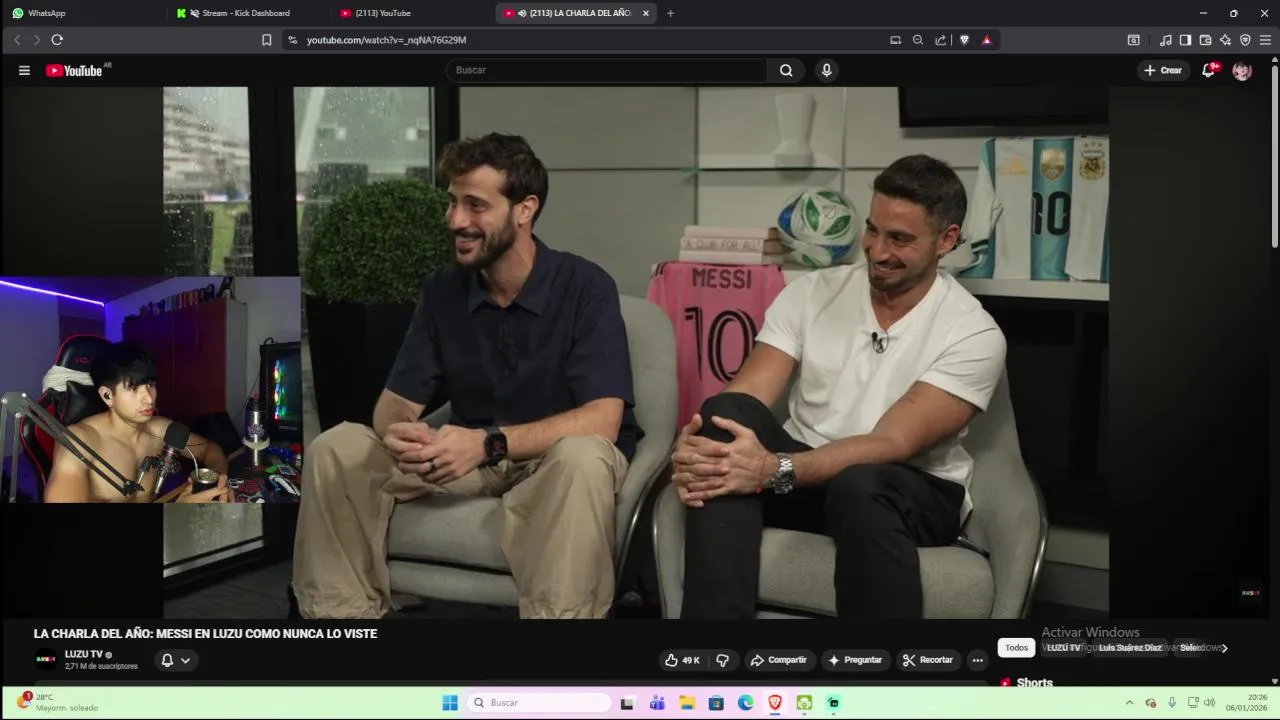Dislike the video

coord(722,660)
